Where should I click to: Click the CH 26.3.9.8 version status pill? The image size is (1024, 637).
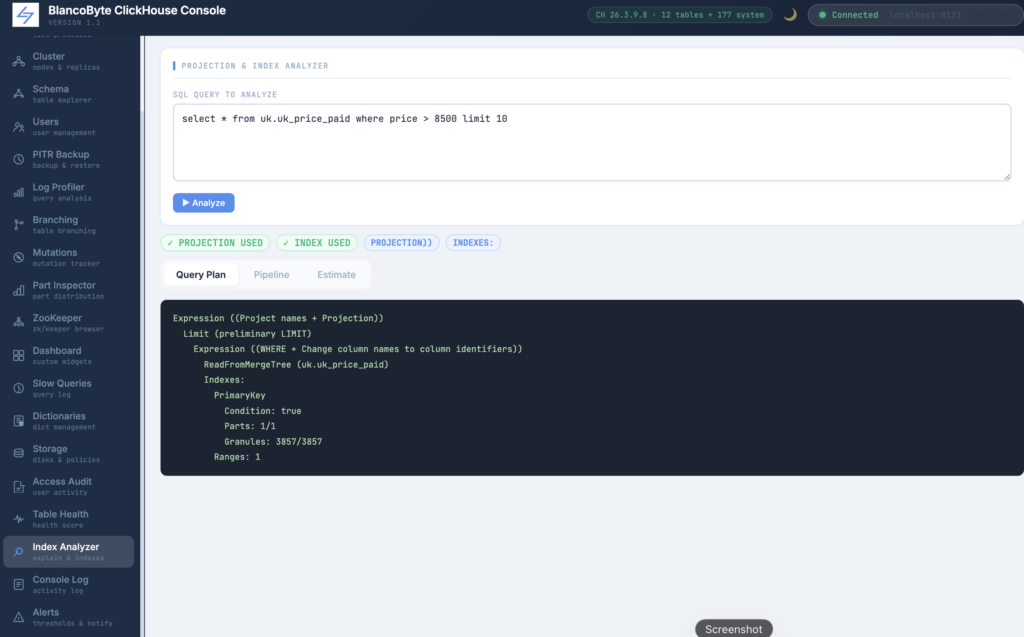click(679, 14)
